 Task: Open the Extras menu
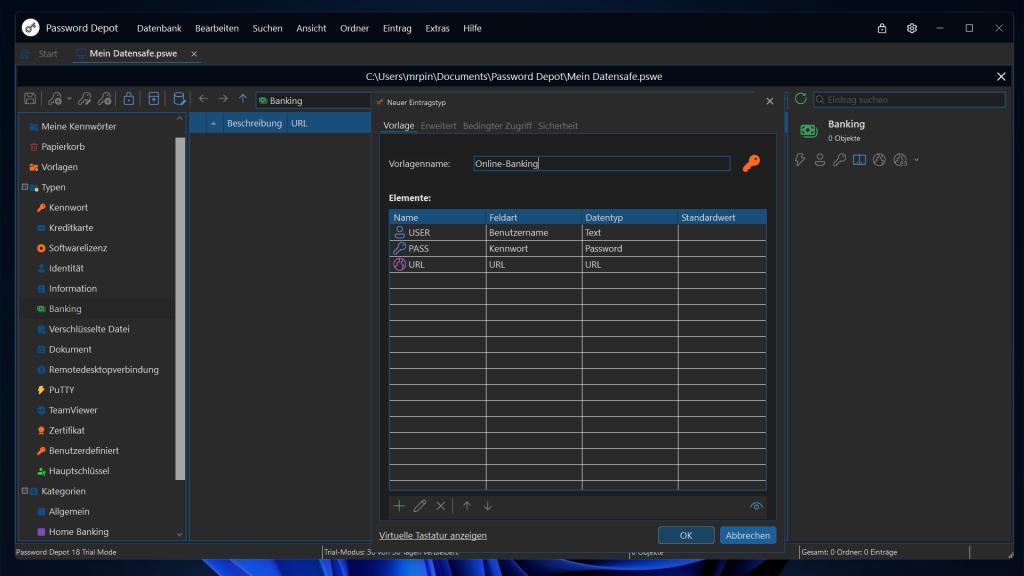click(x=438, y=28)
